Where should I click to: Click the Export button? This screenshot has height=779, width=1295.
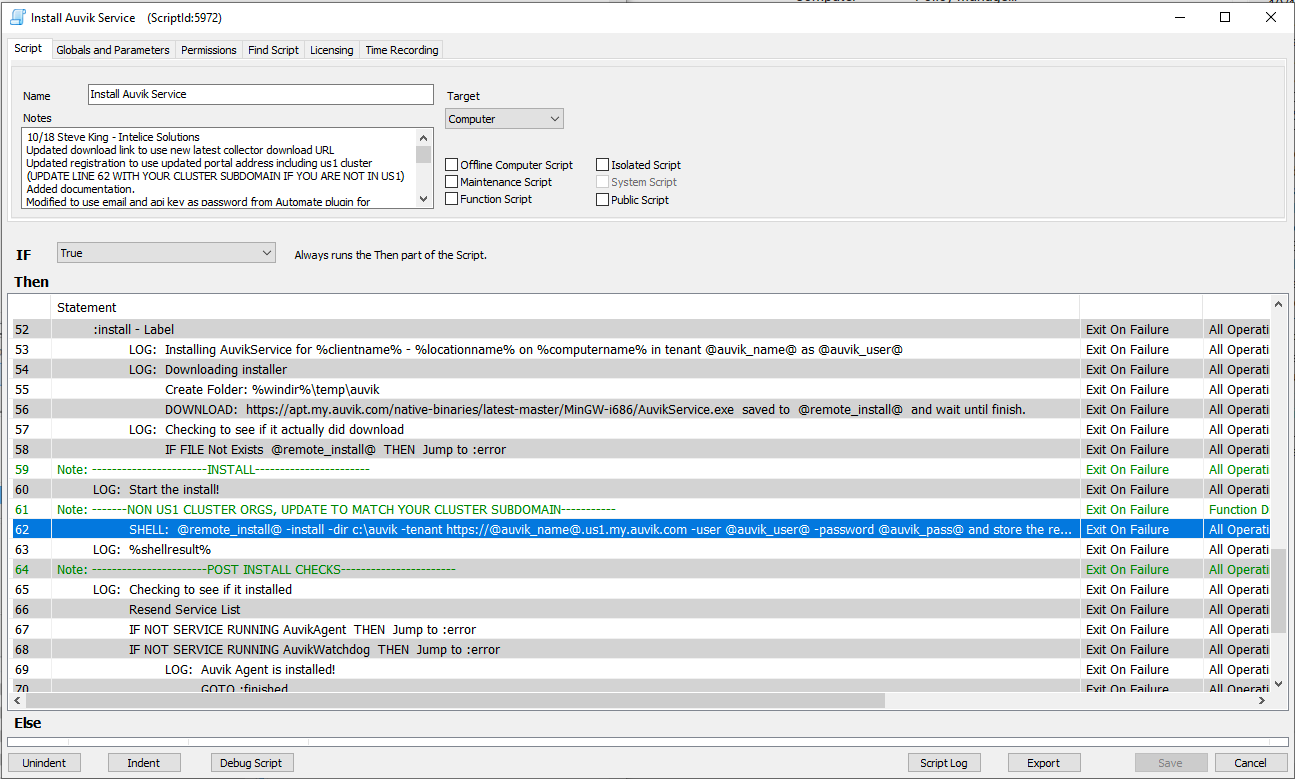click(x=1044, y=763)
